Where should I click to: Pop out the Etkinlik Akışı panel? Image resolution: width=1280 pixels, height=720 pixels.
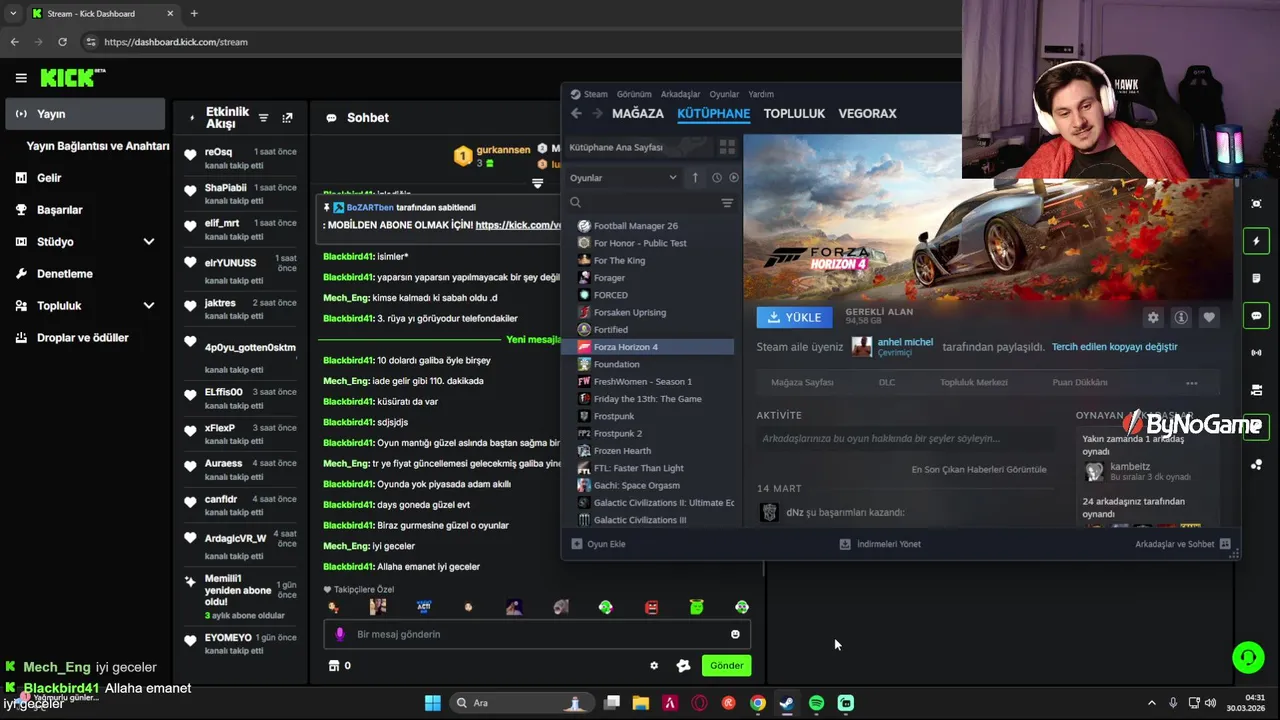tap(288, 118)
